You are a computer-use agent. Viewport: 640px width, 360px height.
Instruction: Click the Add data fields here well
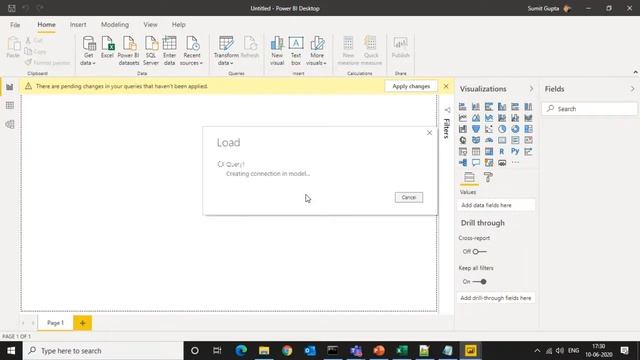pos(496,205)
